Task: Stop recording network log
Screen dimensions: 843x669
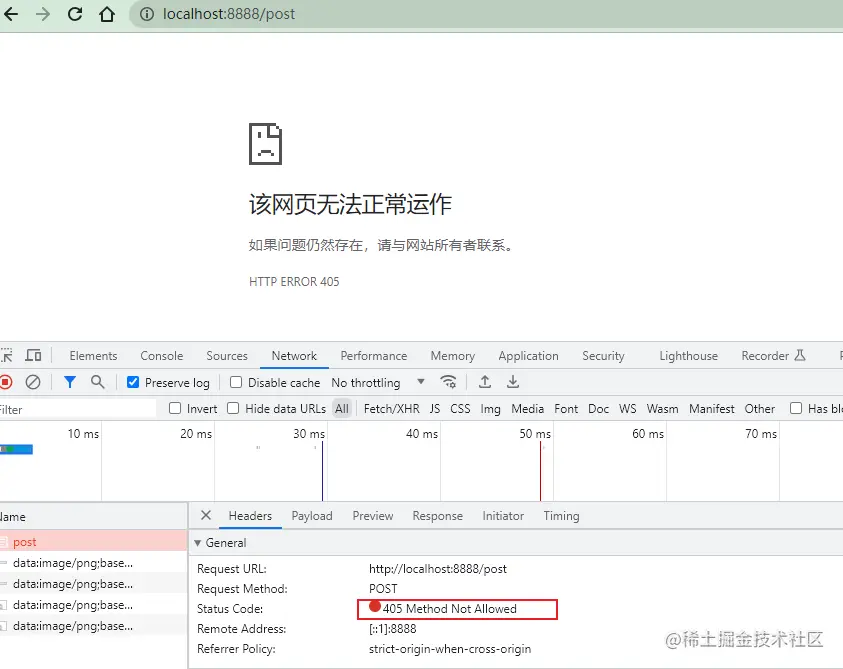Action: 6,382
